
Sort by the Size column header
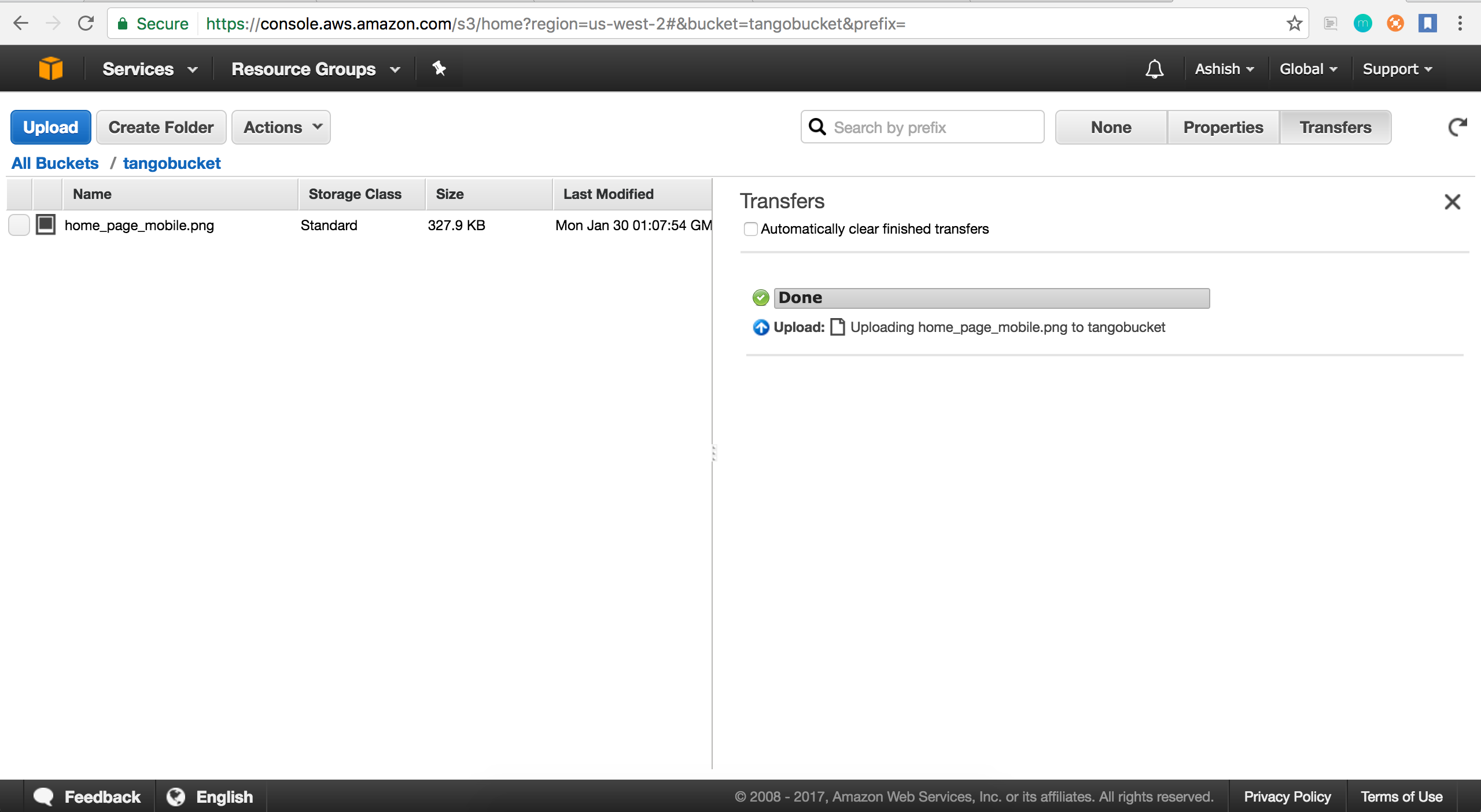tap(489, 194)
